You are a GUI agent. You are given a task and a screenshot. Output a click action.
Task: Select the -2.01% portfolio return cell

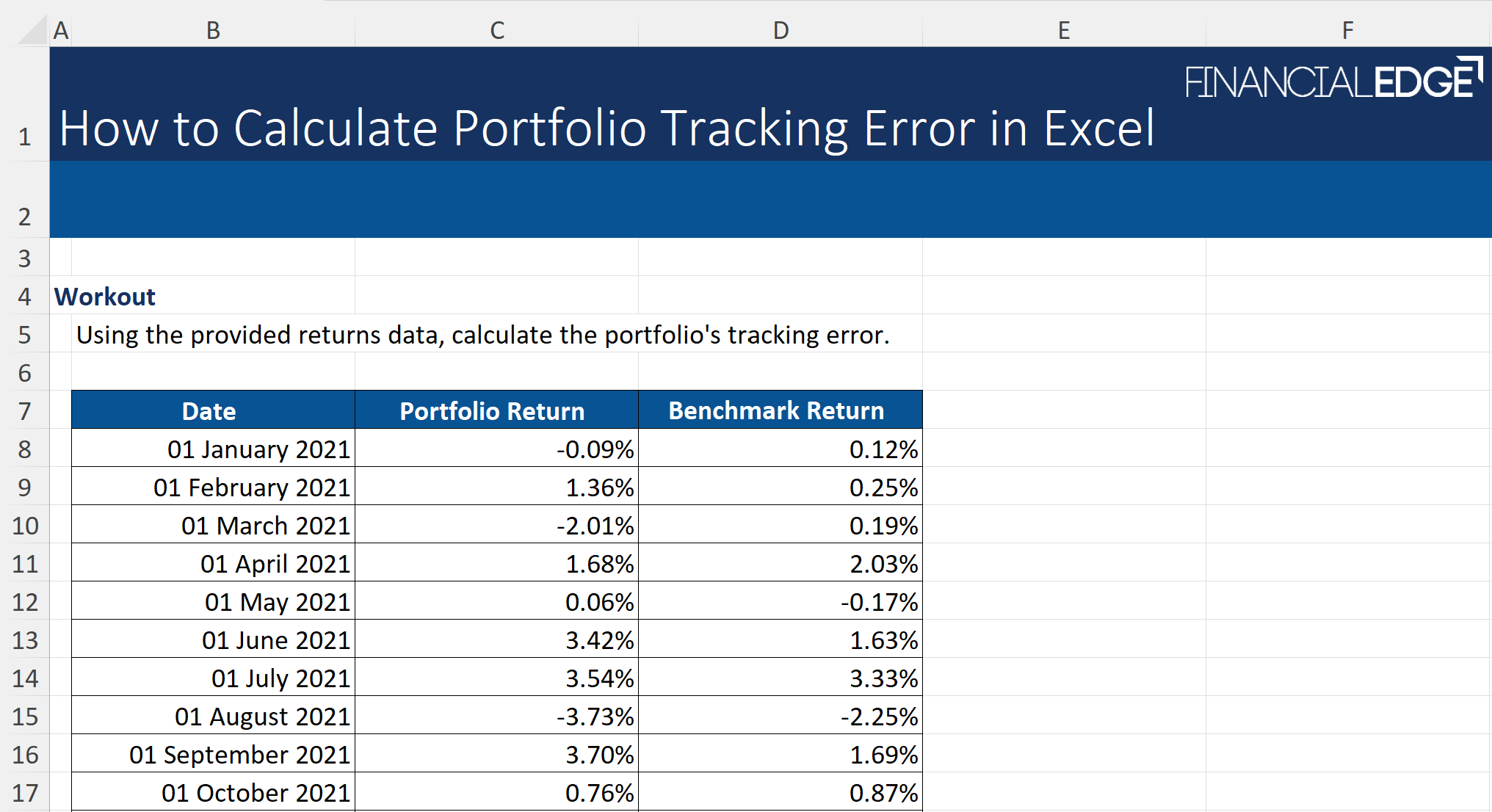tap(496, 525)
